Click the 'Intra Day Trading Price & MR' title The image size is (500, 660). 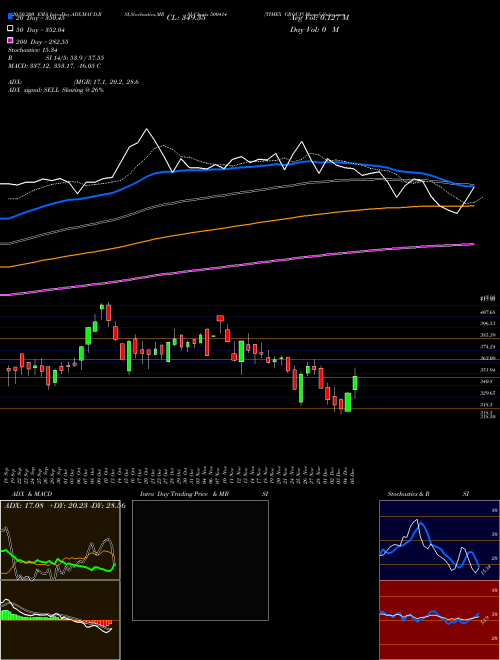[x=184, y=494]
